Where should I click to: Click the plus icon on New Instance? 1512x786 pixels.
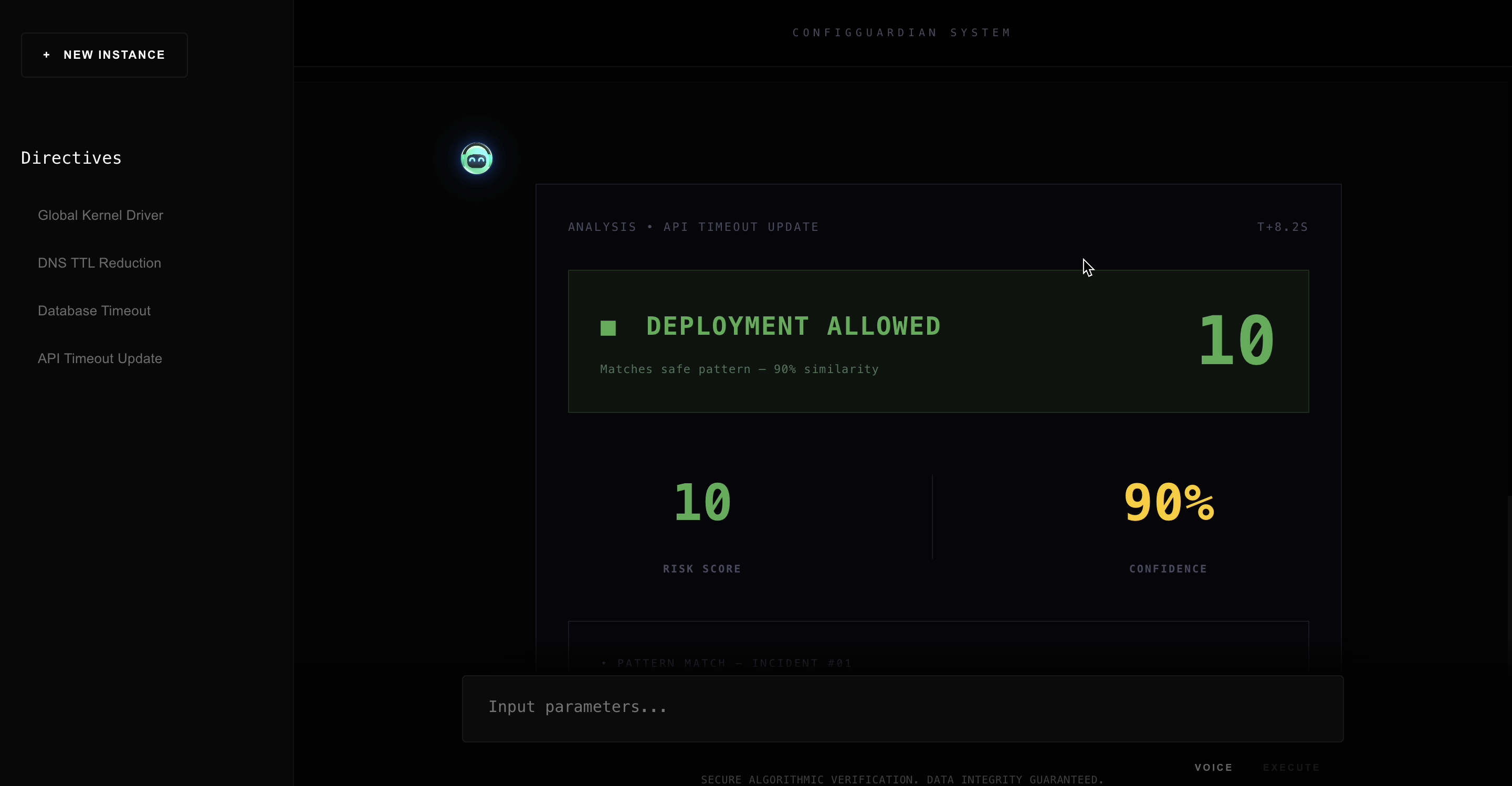pos(46,55)
